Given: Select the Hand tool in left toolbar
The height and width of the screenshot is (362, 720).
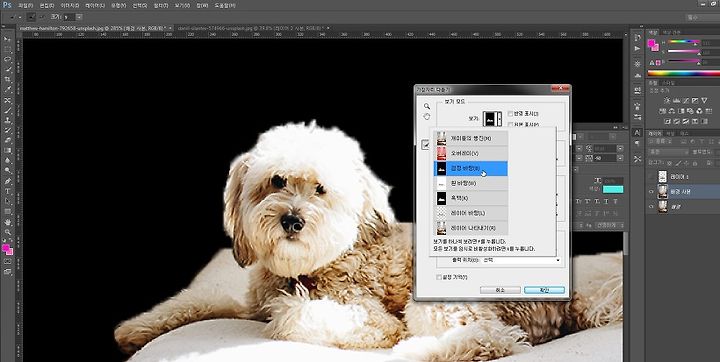Looking at the screenshot, I should pyautogui.click(x=7, y=222).
